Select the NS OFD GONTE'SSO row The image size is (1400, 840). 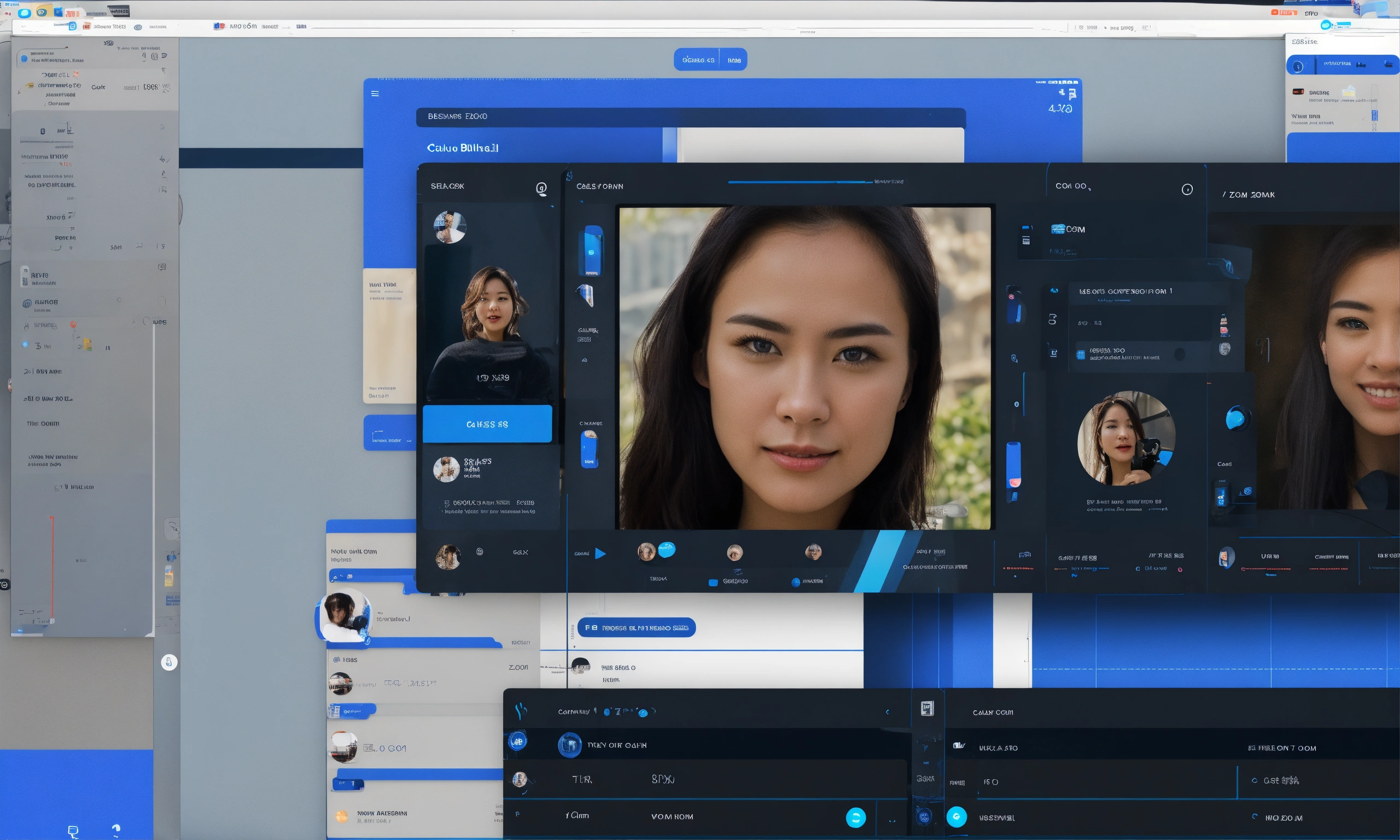[1148, 293]
